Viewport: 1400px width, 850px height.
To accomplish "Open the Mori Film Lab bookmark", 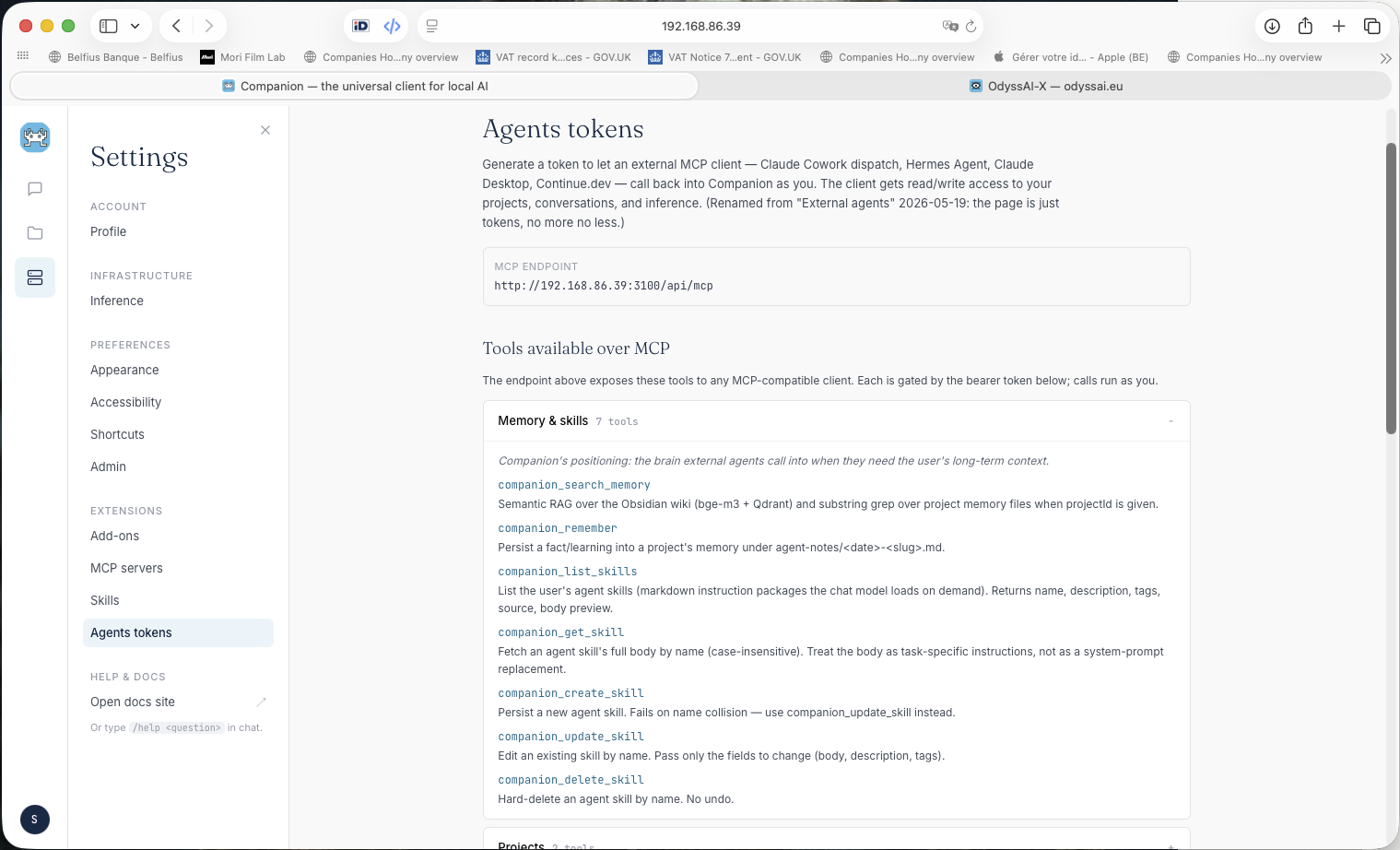I will point(243,57).
